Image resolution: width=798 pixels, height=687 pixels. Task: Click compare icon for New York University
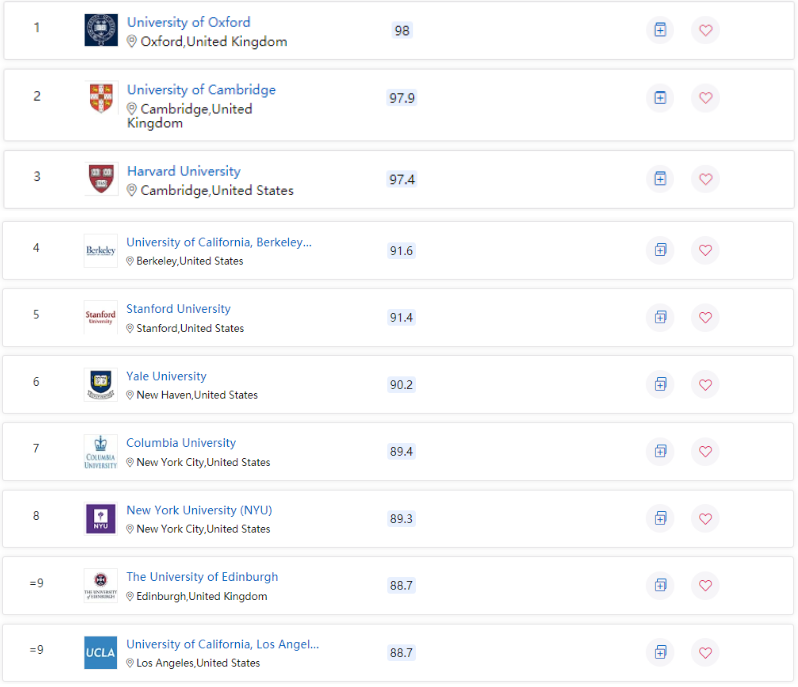(660, 518)
